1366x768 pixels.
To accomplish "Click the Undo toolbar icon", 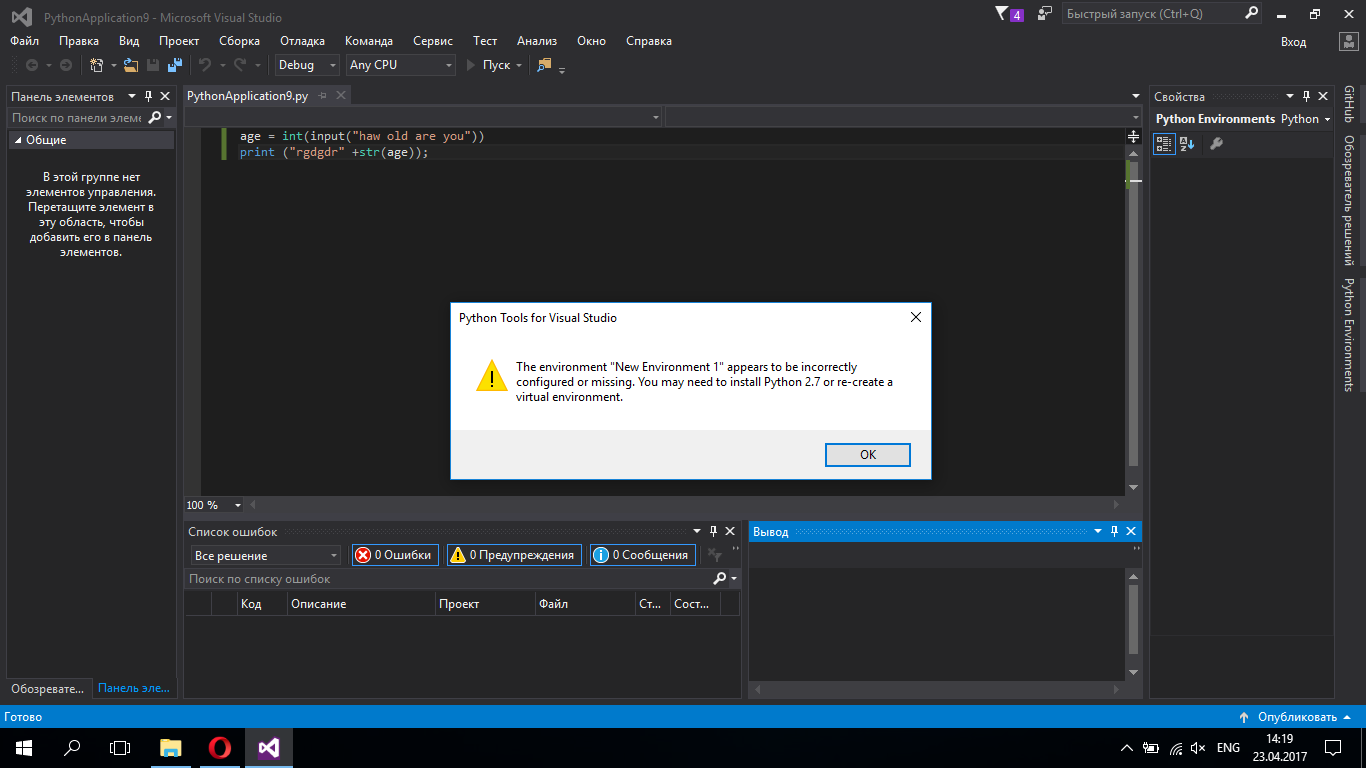I will click(x=204, y=65).
